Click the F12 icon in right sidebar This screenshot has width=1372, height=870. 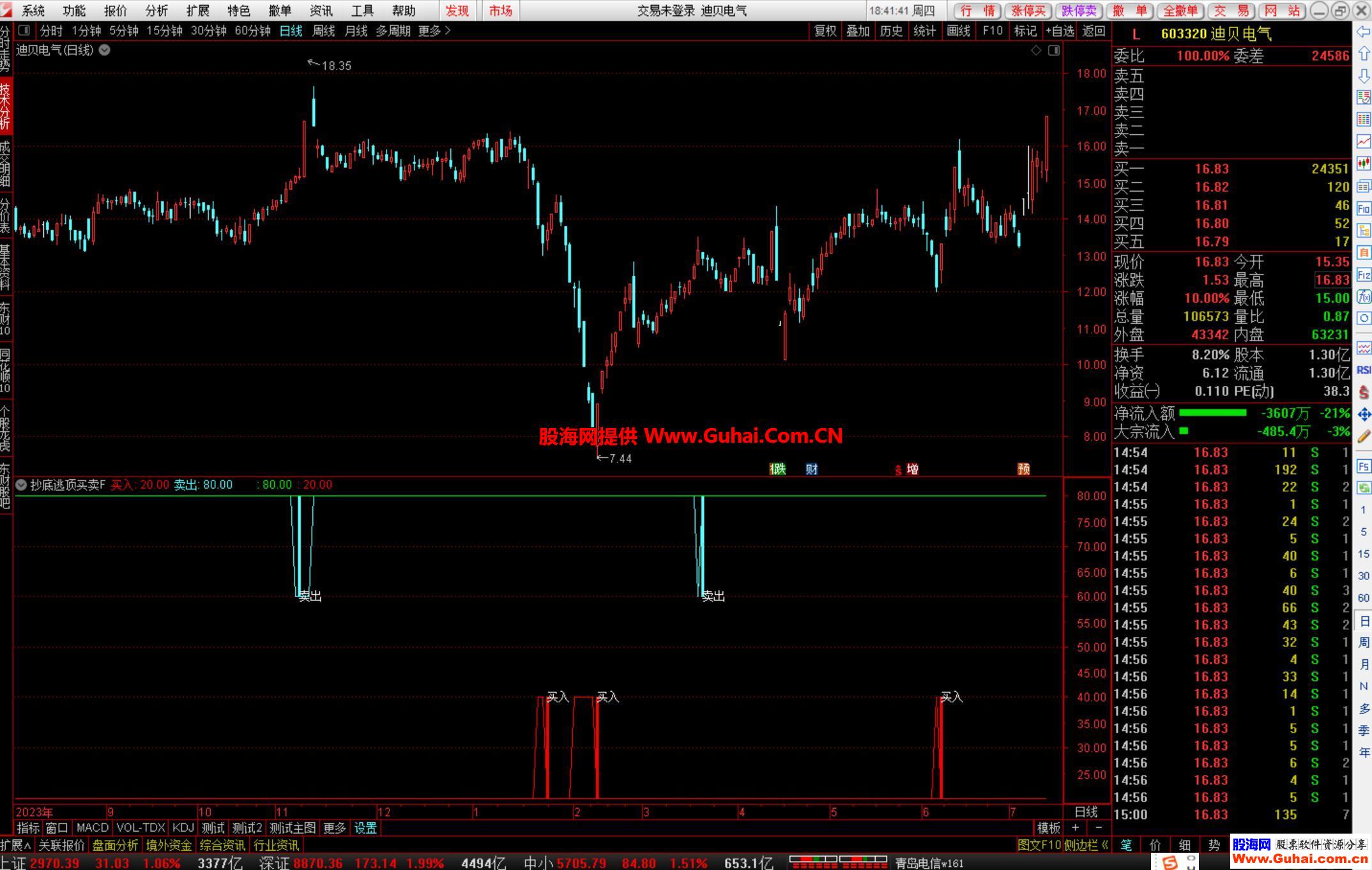[x=1364, y=275]
